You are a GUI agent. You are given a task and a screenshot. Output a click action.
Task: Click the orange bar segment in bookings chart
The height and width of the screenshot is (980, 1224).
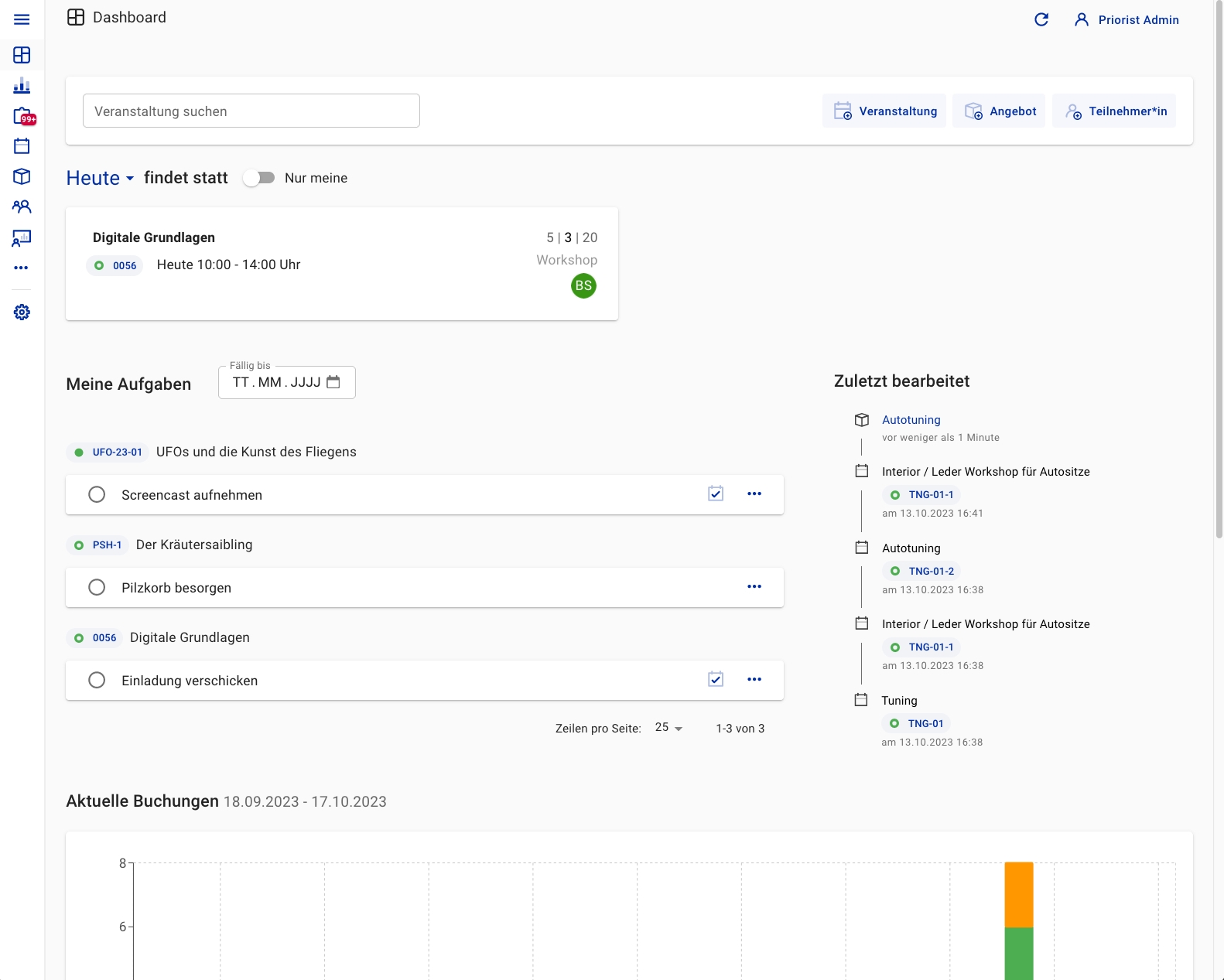(x=1018, y=894)
